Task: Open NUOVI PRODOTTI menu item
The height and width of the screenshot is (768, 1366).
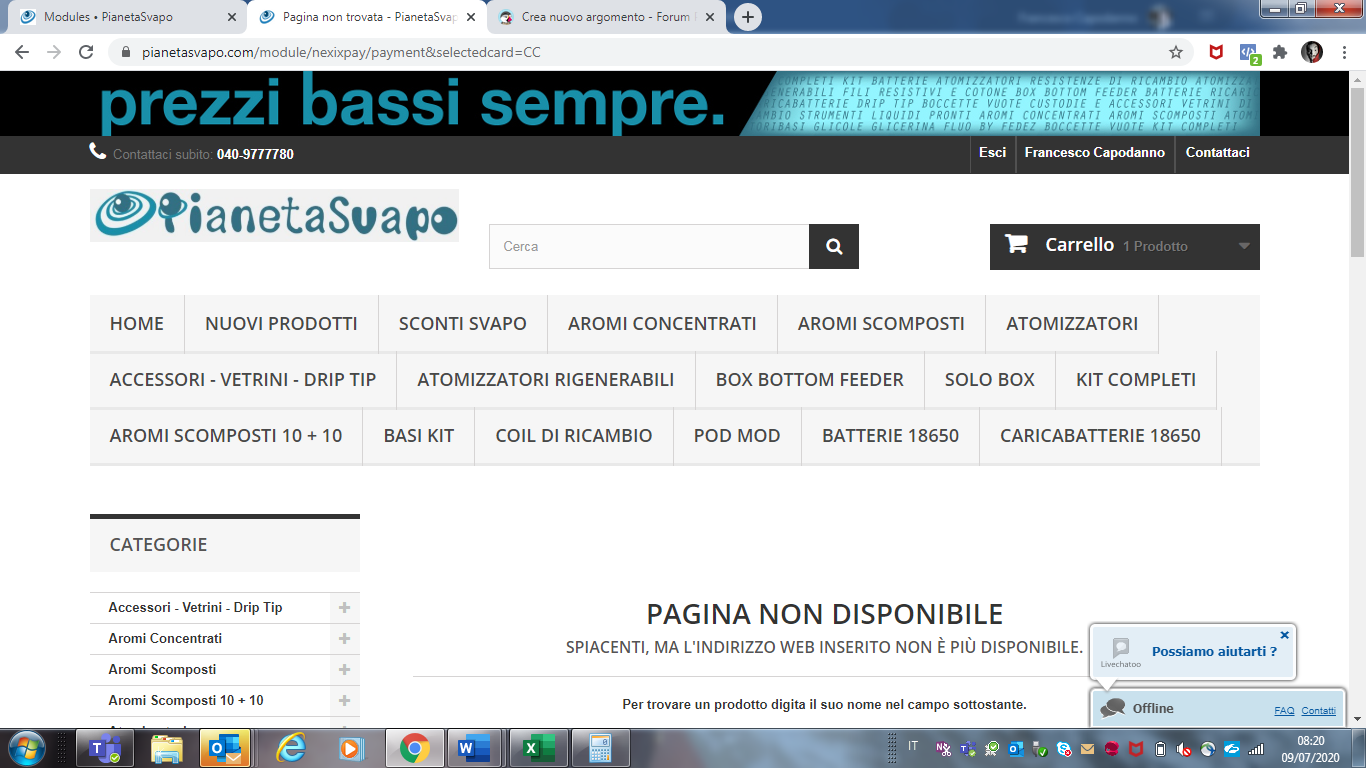Action: 281,323
